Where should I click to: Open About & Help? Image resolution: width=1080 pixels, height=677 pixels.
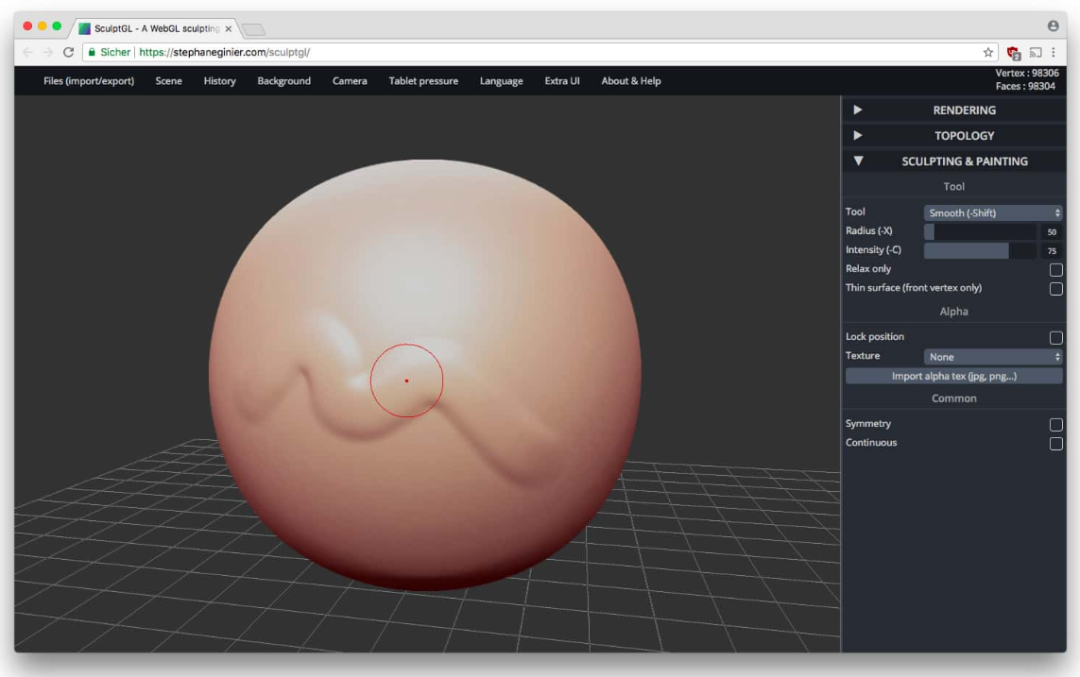631,81
